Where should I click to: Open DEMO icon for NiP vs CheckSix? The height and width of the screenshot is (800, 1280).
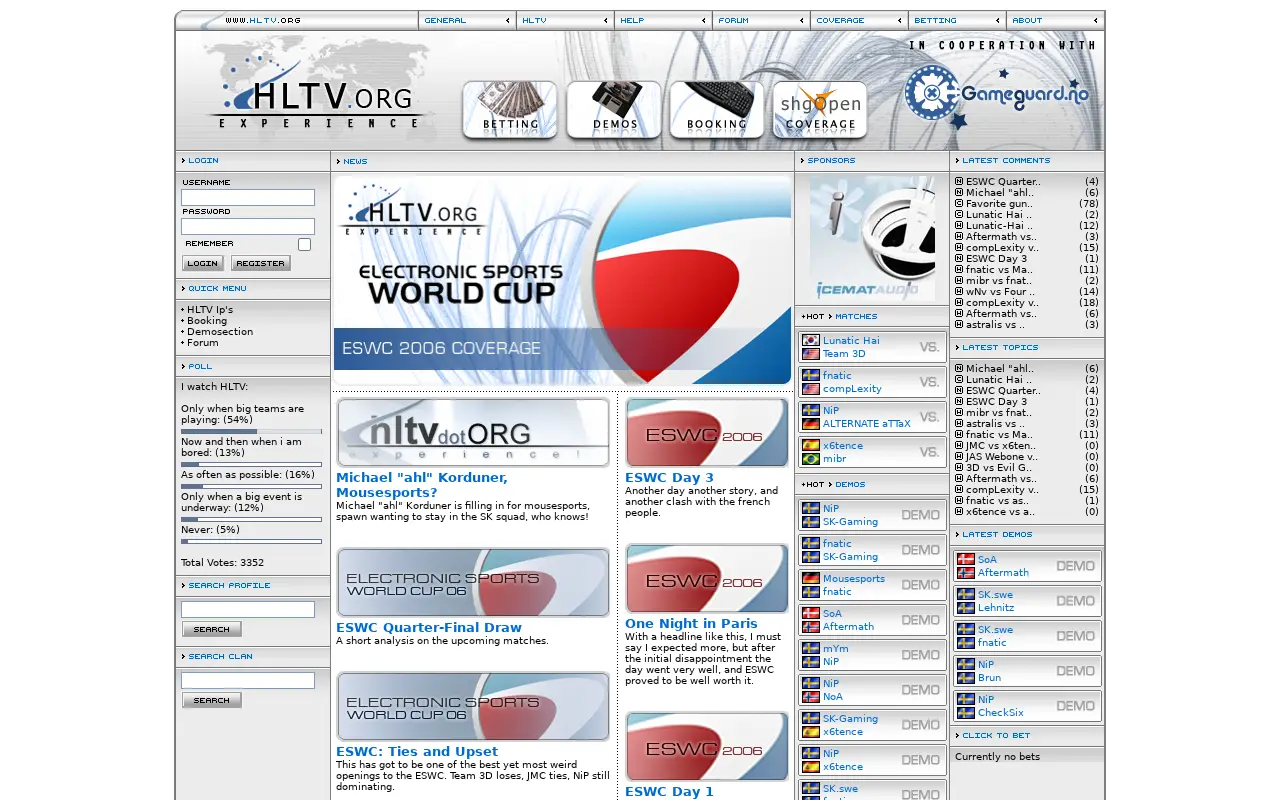[x=1076, y=706]
